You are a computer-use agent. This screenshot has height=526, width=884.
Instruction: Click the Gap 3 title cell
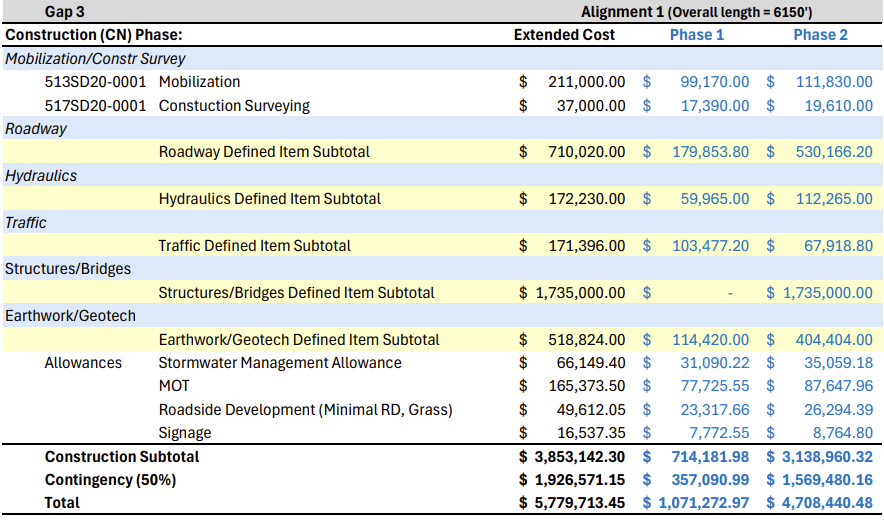point(67,11)
